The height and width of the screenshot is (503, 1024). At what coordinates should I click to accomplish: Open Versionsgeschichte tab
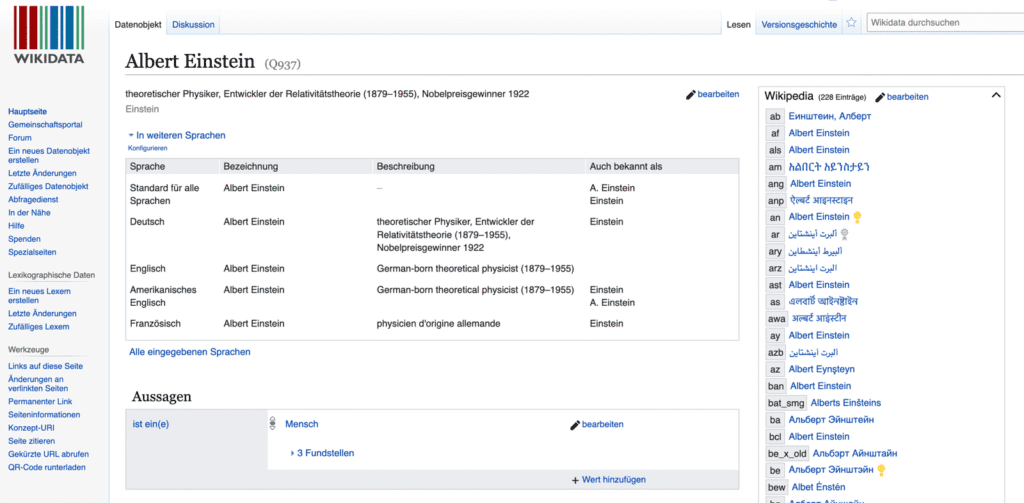tap(799, 25)
